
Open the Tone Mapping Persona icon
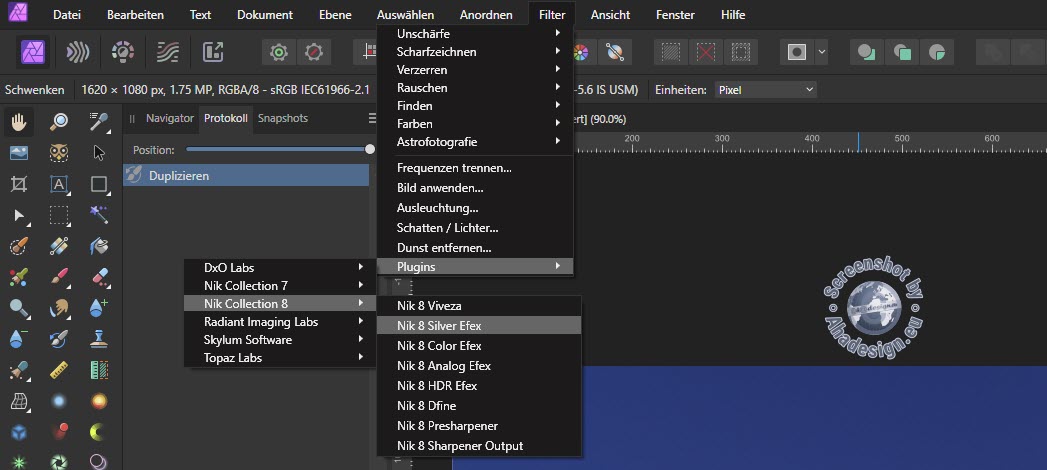pos(168,52)
